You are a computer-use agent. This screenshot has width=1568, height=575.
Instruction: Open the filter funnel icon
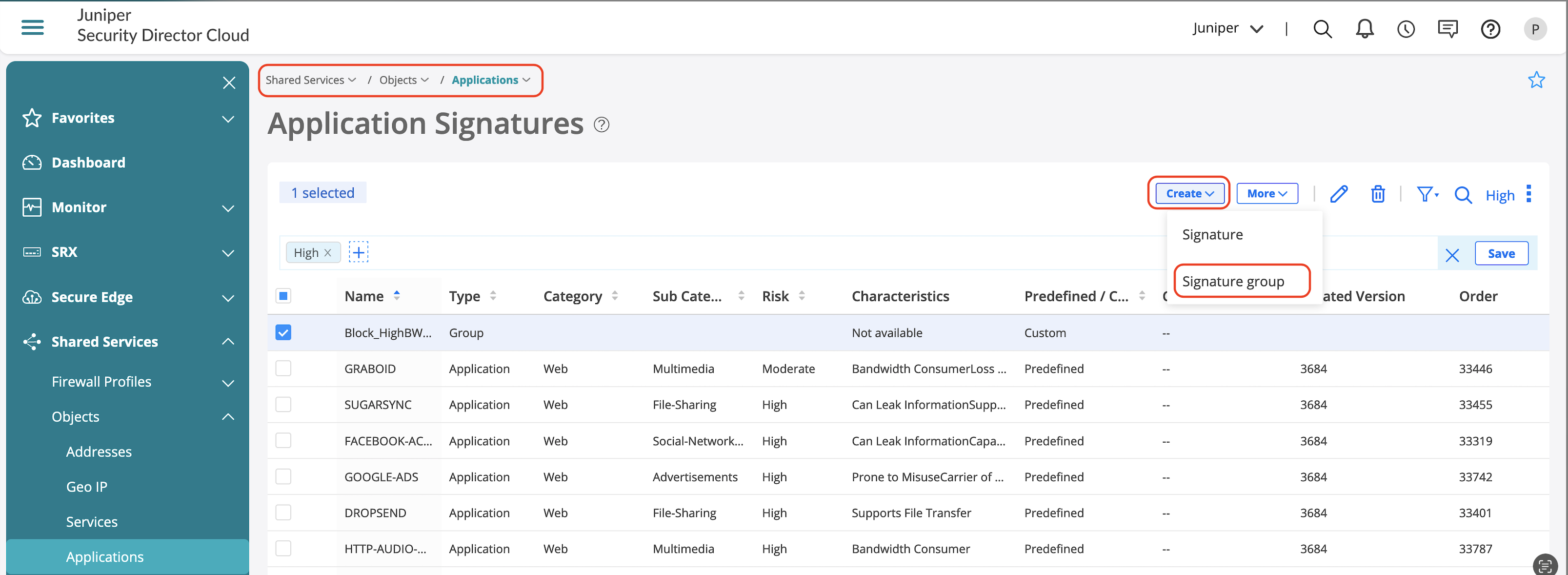[1426, 194]
